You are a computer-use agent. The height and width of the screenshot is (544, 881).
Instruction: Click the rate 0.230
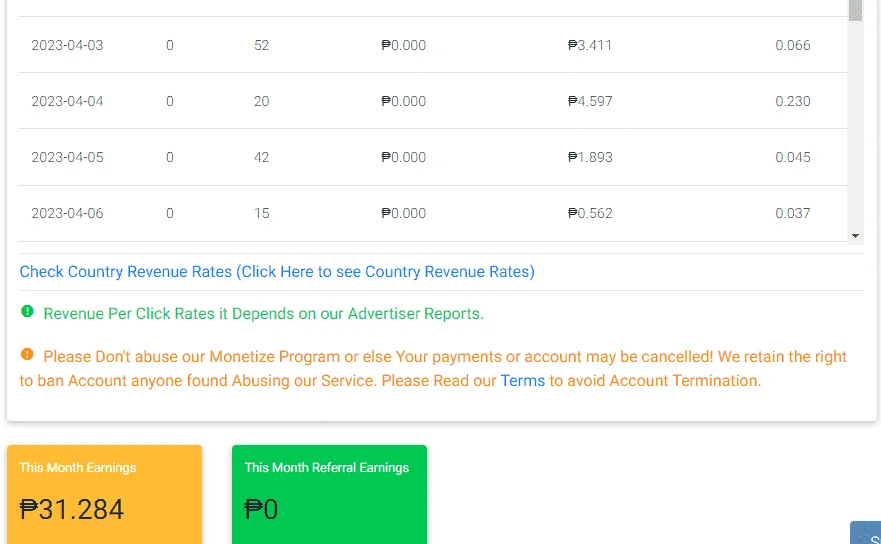793,101
